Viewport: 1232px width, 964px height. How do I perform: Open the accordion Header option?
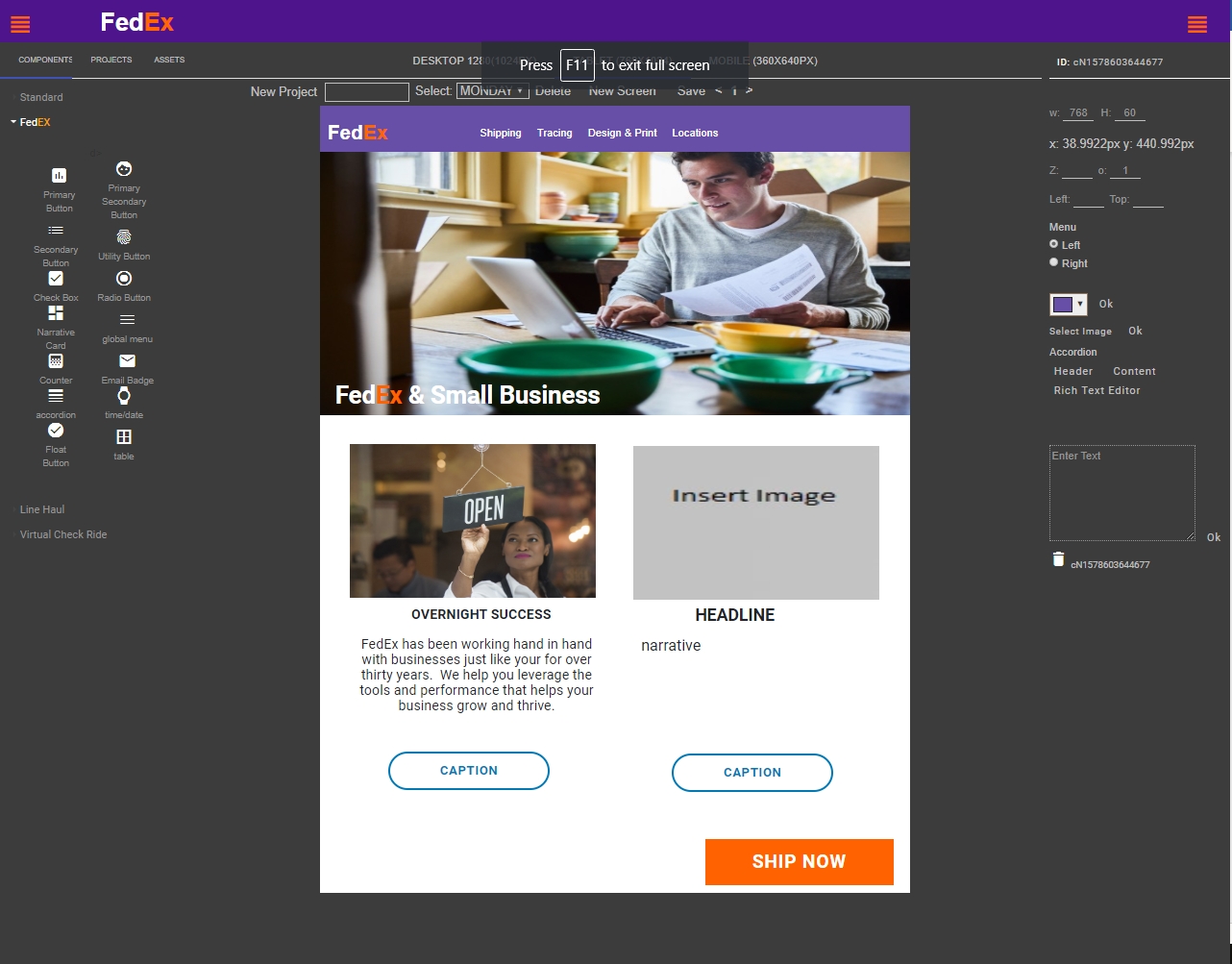point(1073,371)
